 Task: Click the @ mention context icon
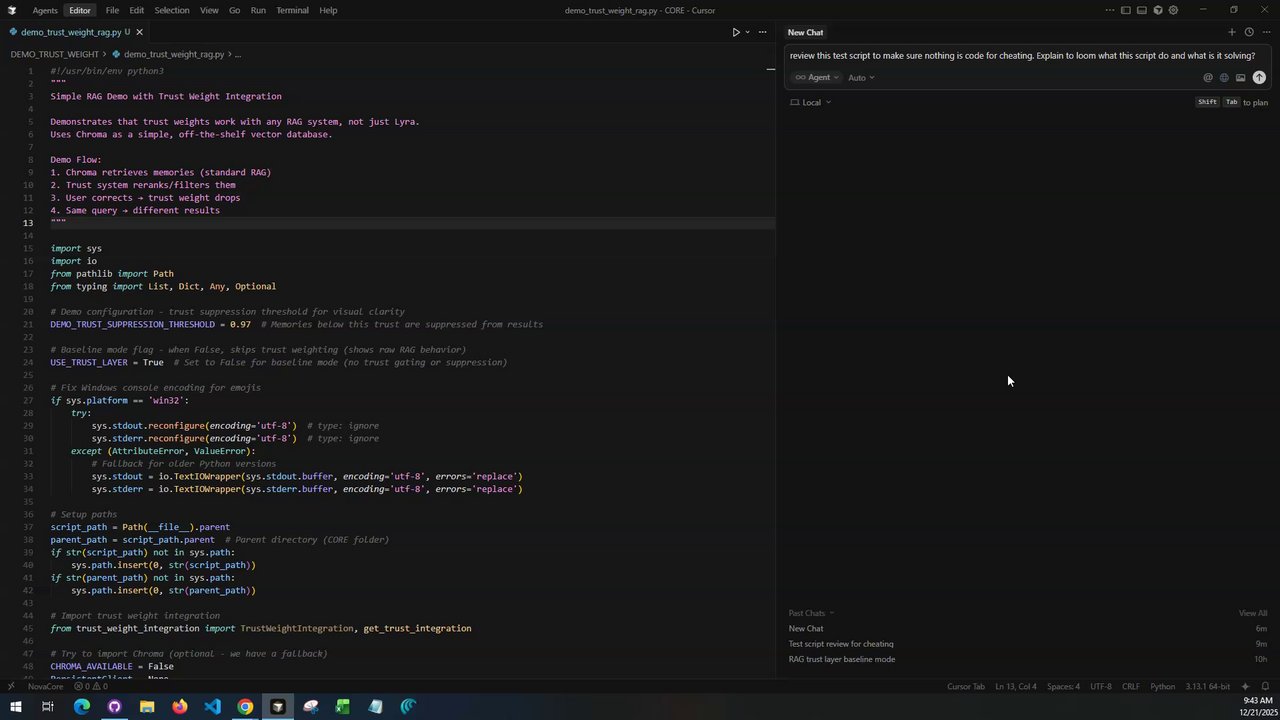pos(1208,77)
